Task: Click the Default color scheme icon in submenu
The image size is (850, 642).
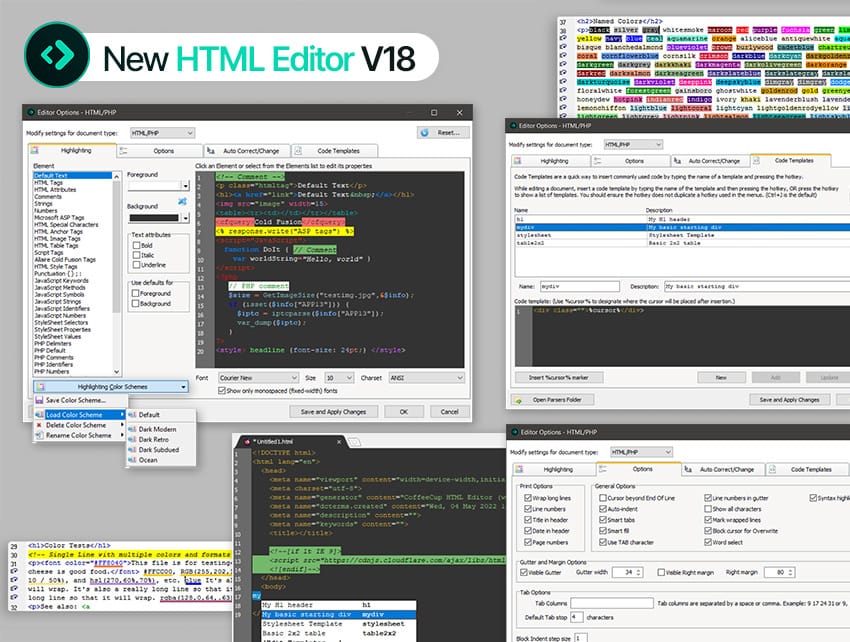Action: pos(132,415)
